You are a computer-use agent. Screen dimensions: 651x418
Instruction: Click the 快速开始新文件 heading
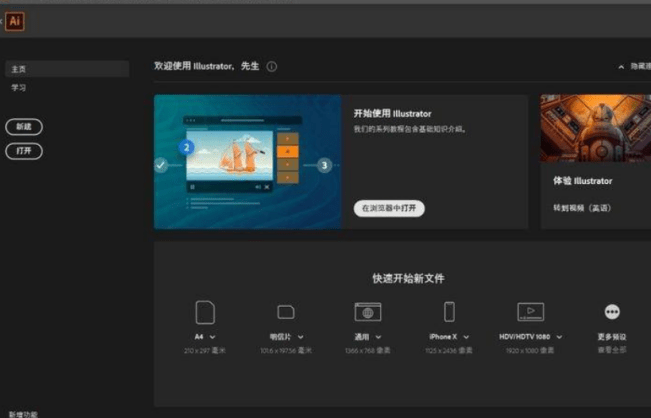(x=408, y=278)
